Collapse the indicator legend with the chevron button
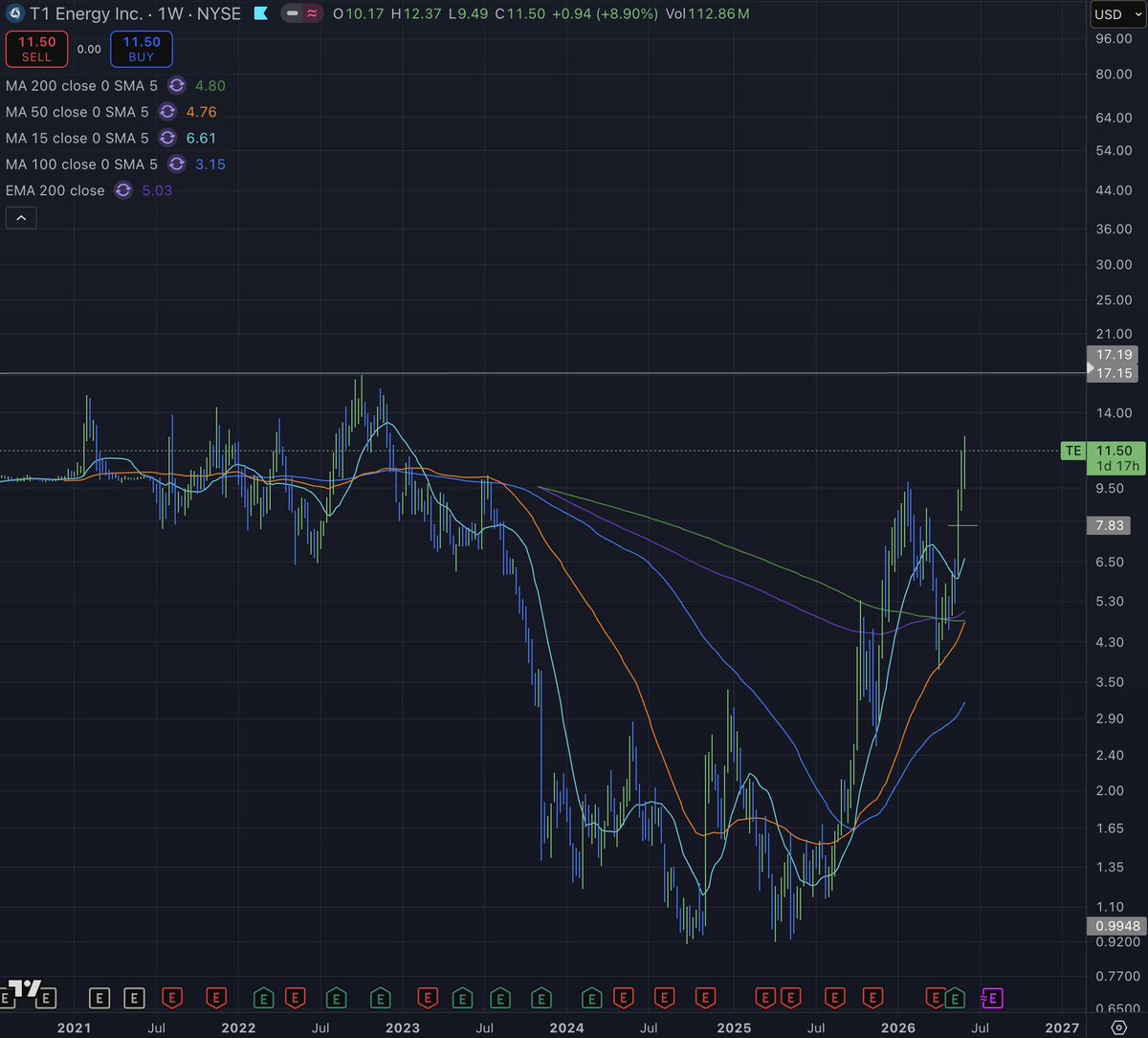Screen dimensions: 1148x1038 (x=21, y=218)
